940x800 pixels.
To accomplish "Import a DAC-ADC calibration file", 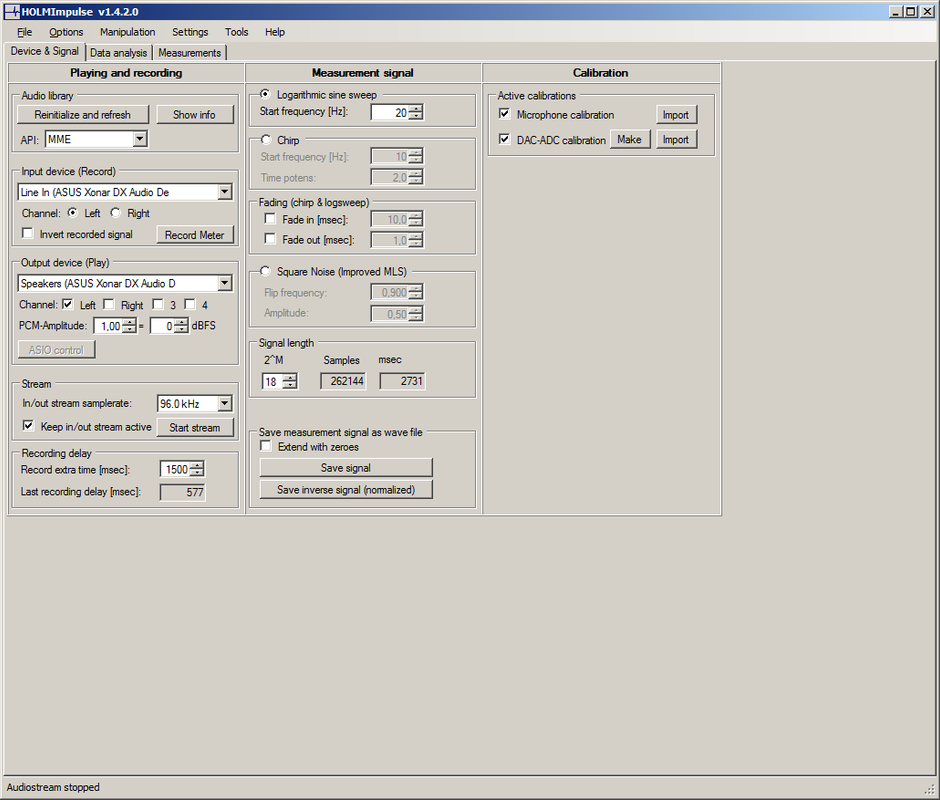I will (676, 140).
